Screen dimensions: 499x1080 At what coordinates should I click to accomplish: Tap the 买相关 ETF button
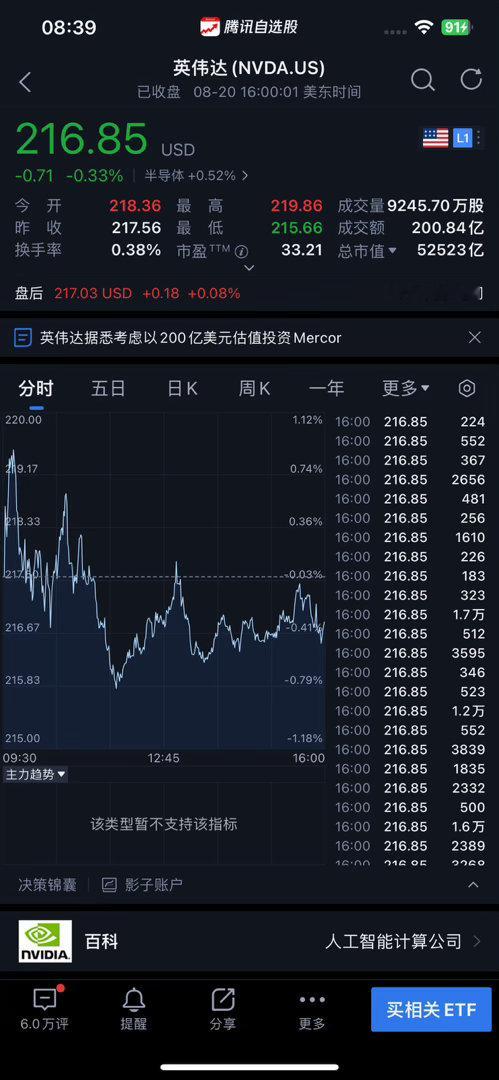pyautogui.click(x=431, y=1010)
